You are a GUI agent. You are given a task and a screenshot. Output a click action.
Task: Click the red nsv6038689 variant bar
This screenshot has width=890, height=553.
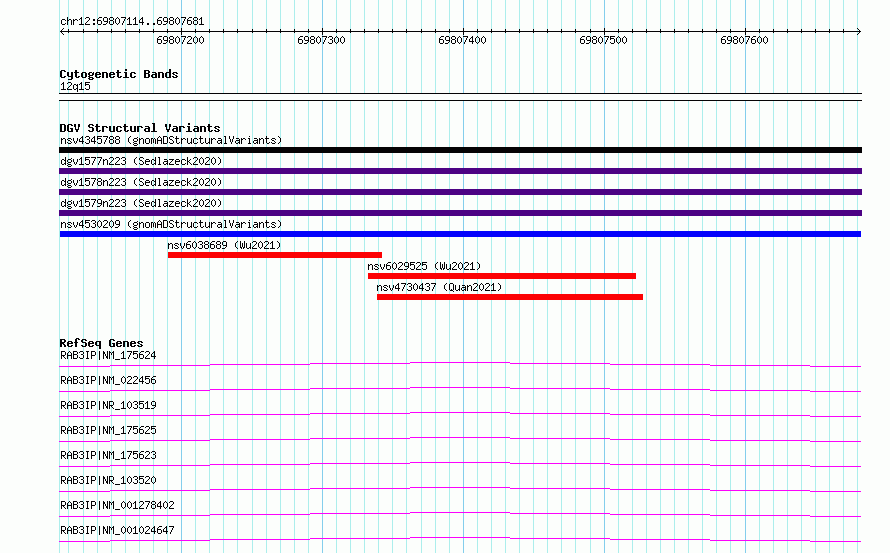pos(275,255)
